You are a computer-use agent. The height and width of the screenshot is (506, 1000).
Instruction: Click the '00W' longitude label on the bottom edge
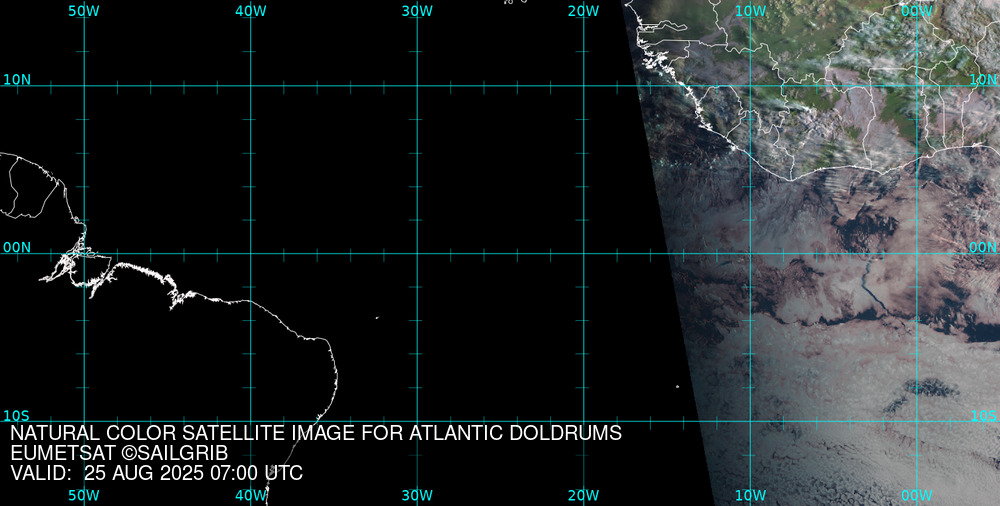[917, 496]
